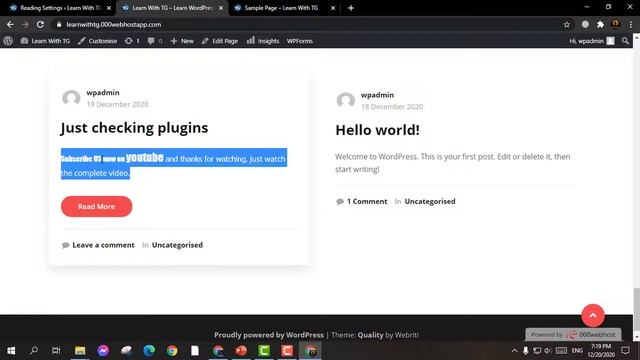The width and height of the screenshot is (640, 360).
Task: Click the 1 Comment link
Action: [x=367, y=201]
